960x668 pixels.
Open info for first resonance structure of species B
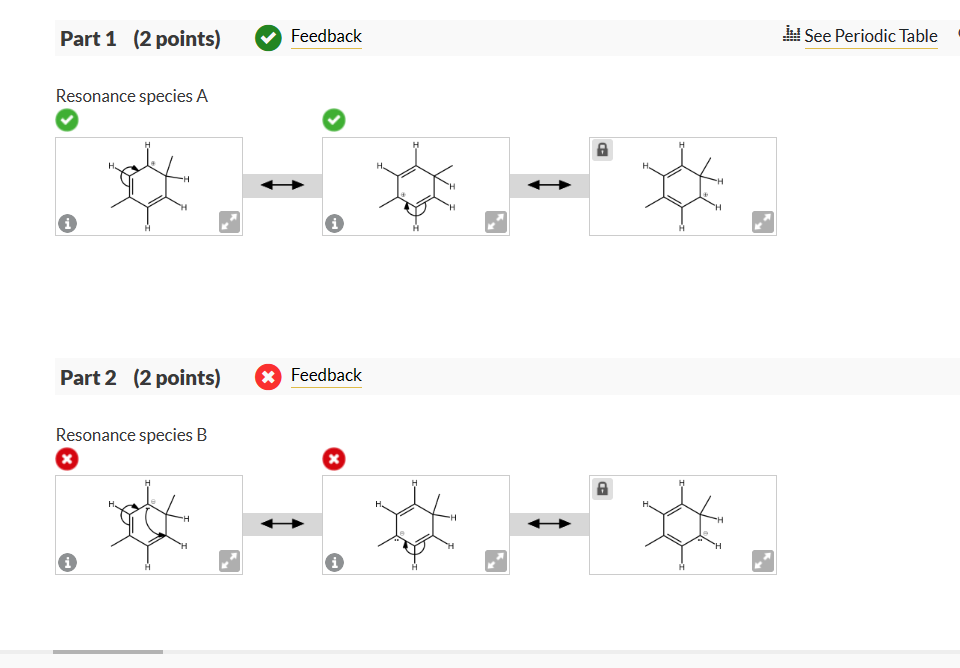[x=67, y=562]
